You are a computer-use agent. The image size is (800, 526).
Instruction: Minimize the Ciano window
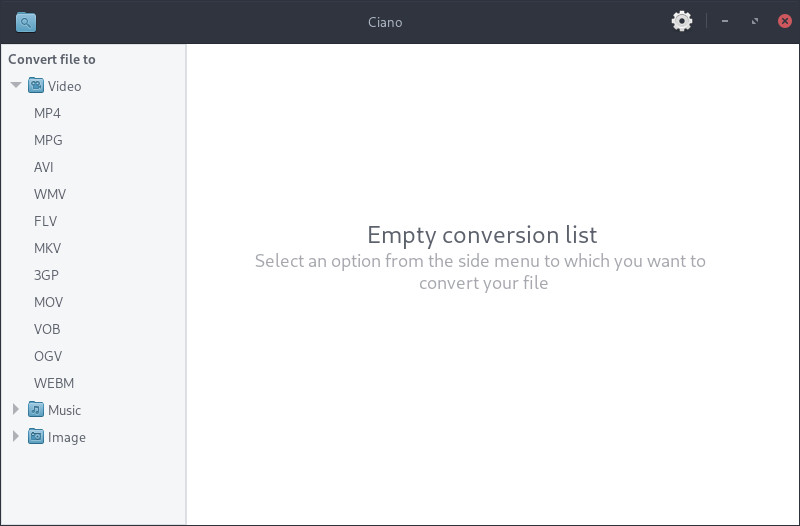click(x=725, y=21)
